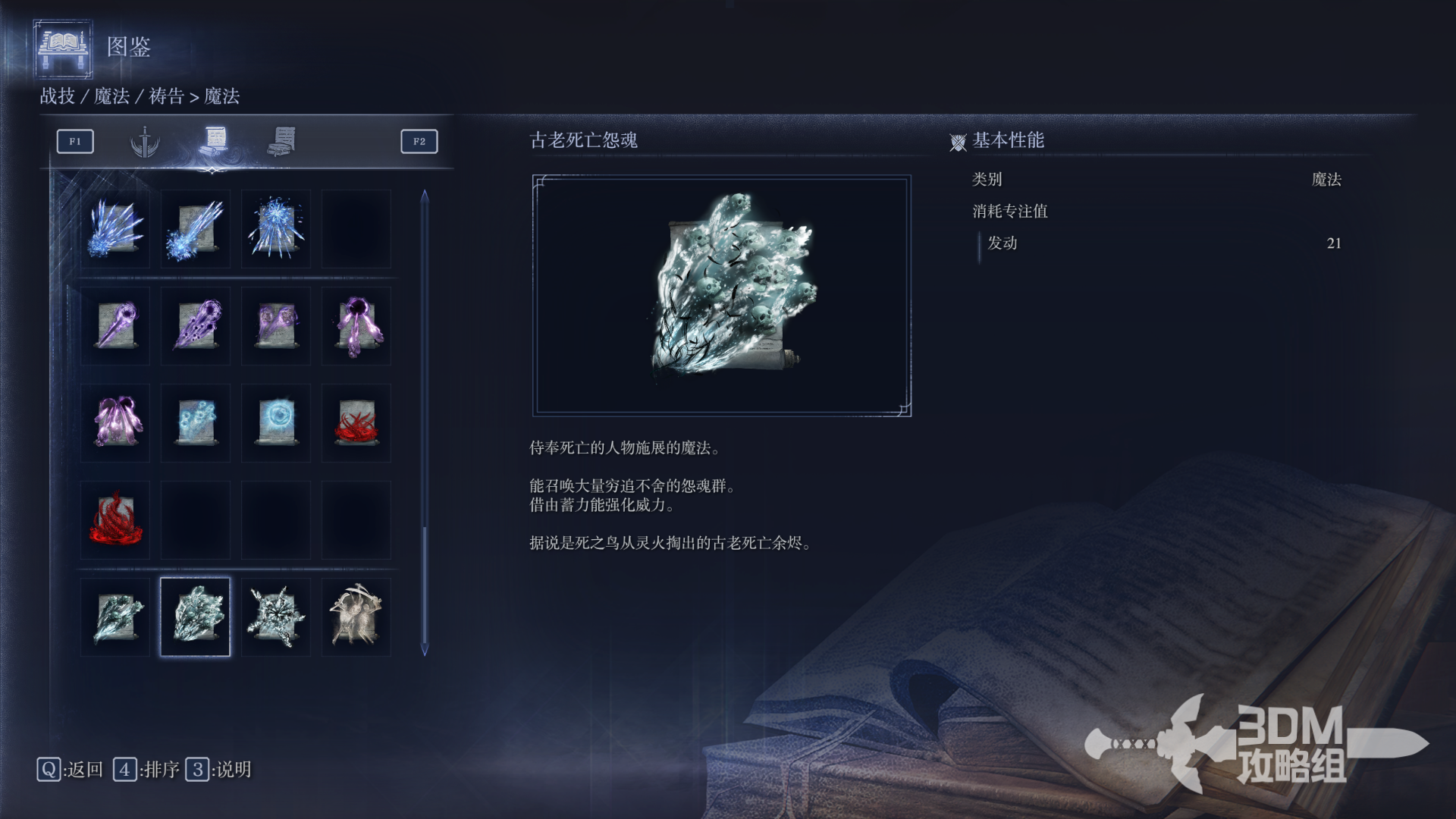Viewport: 1456px width, 819px height.
Task: Click the F2 next category button
Action: pyautogui.click(x=419, y=142)
